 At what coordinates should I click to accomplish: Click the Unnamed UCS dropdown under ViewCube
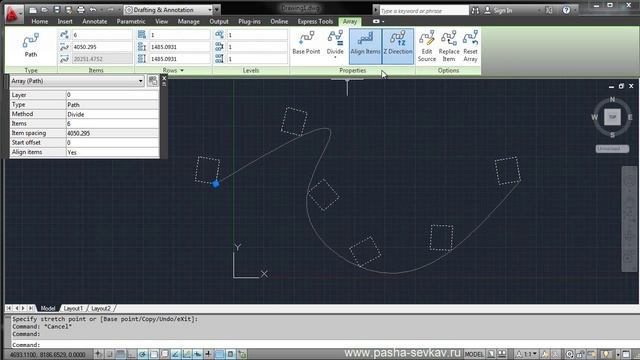(612, 149)
